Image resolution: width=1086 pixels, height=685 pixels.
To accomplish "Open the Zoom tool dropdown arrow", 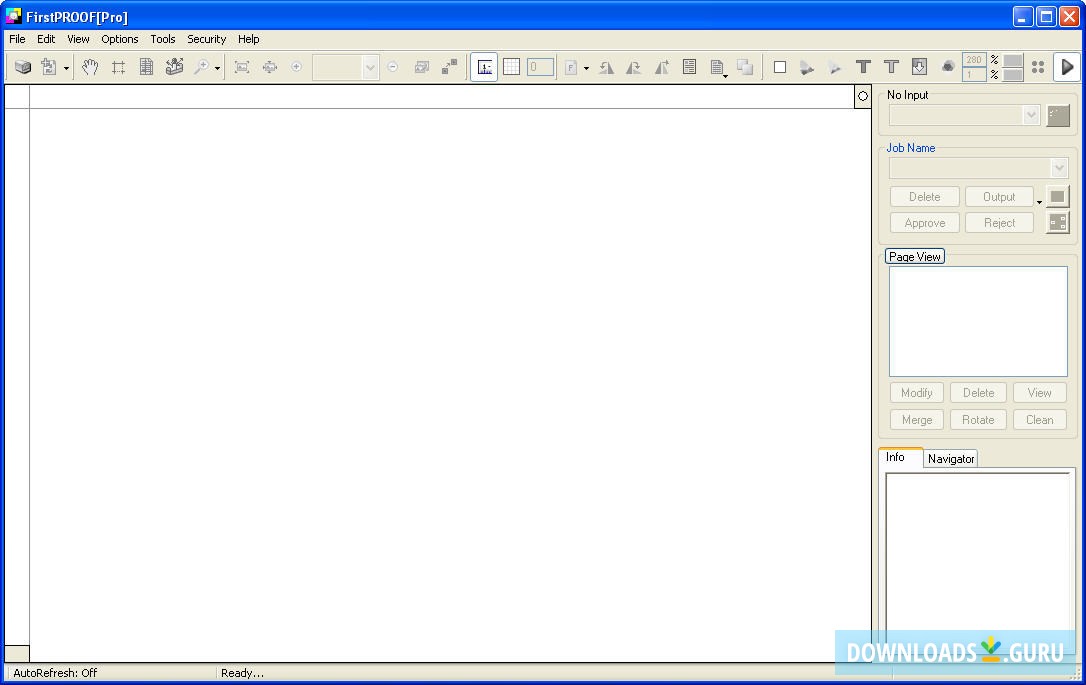I will (217, 68).
